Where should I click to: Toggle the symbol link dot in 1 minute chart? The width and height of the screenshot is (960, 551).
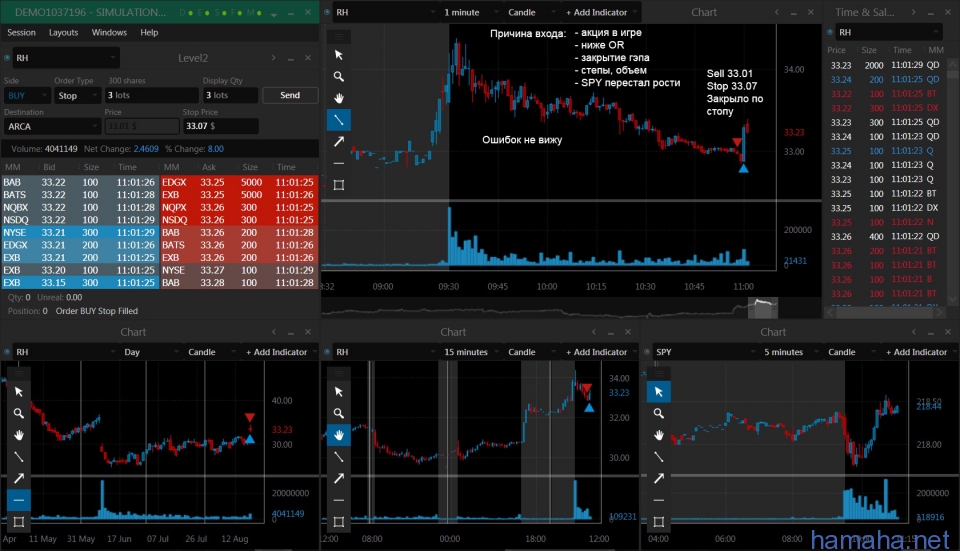[x=328, y=12]
